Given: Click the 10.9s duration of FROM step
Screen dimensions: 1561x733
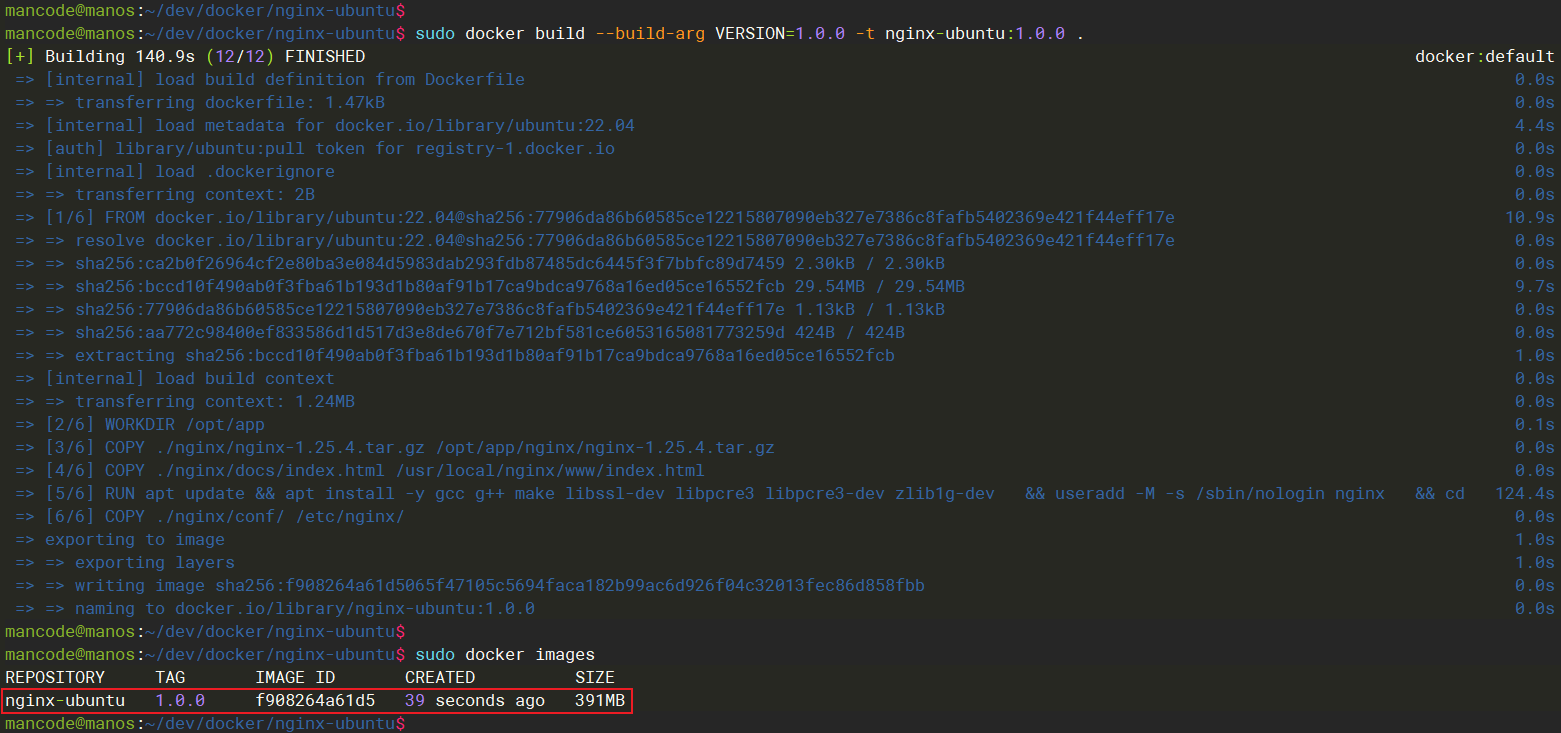Looking at the screenshot, I should tap(1529, 217).
